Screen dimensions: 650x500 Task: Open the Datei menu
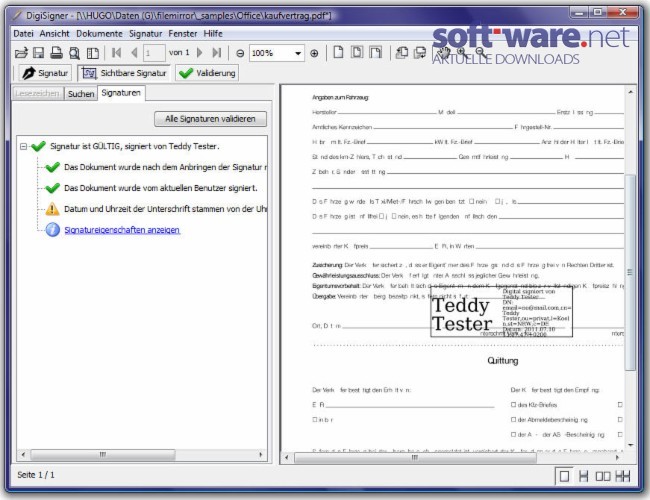point(23,34)
